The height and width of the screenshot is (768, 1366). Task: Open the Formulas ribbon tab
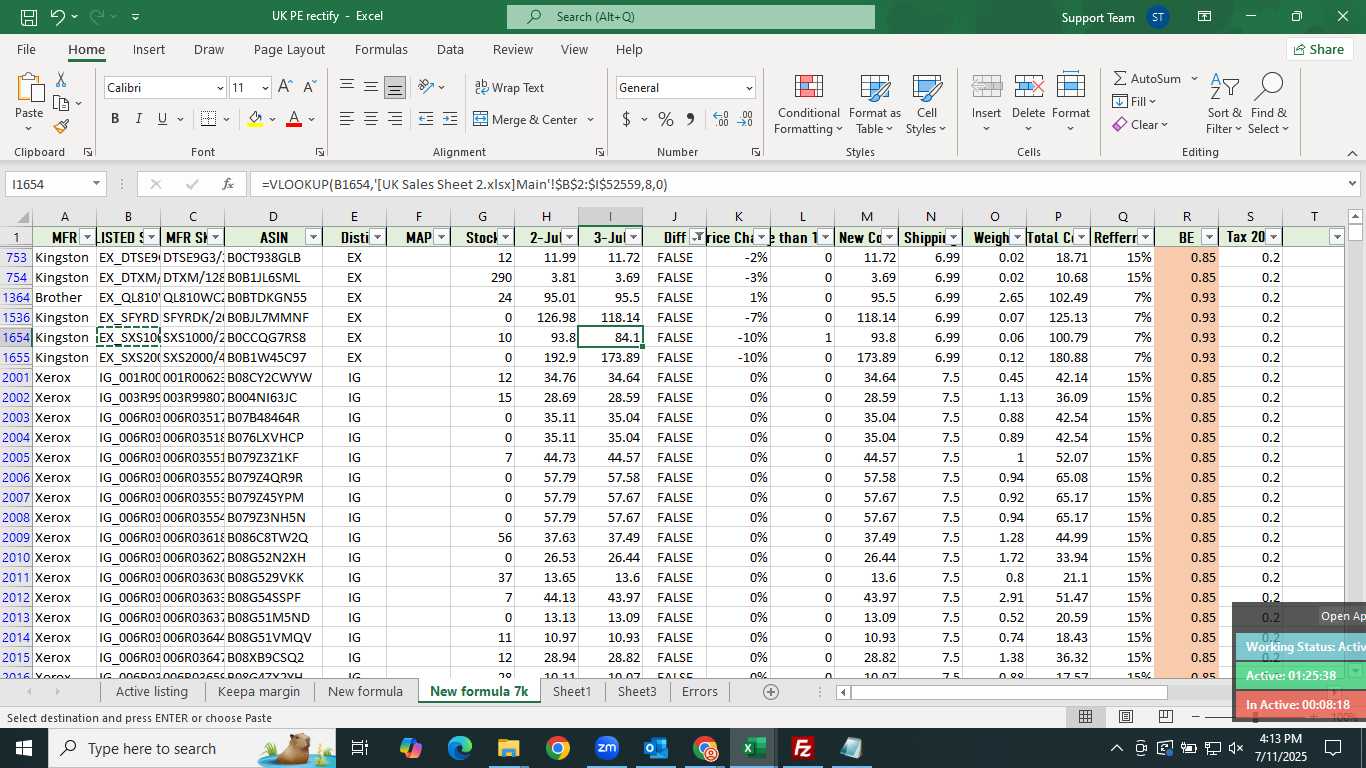click(x=381, y=49)
